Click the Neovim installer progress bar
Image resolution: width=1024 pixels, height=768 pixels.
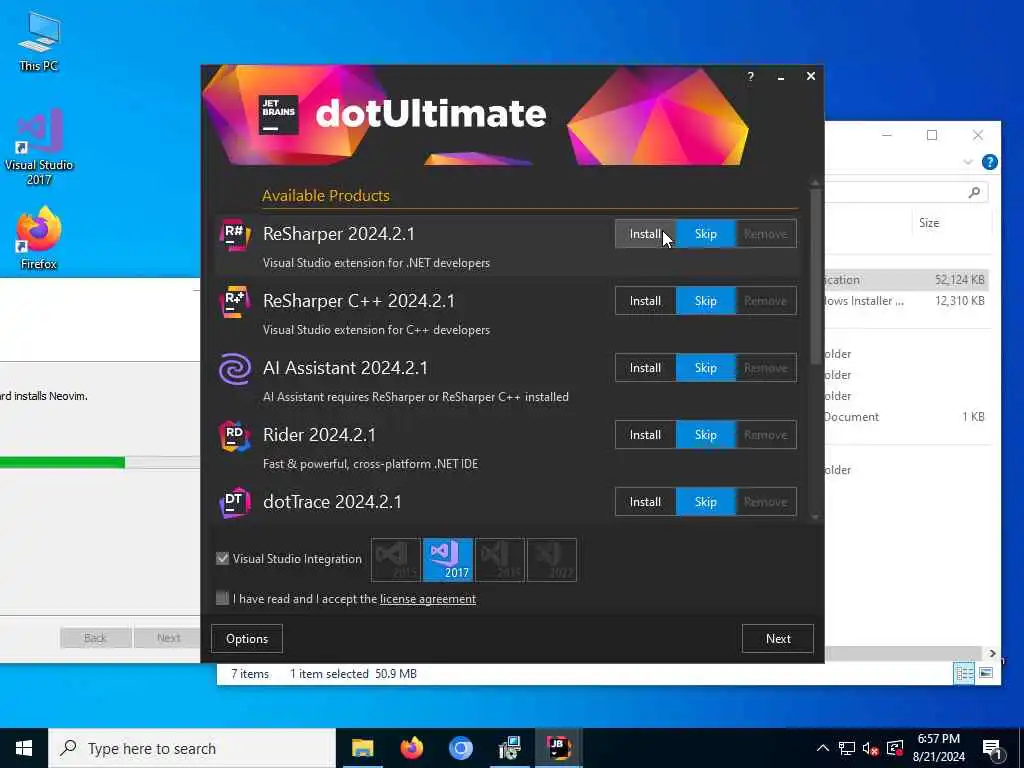point(100,463)
